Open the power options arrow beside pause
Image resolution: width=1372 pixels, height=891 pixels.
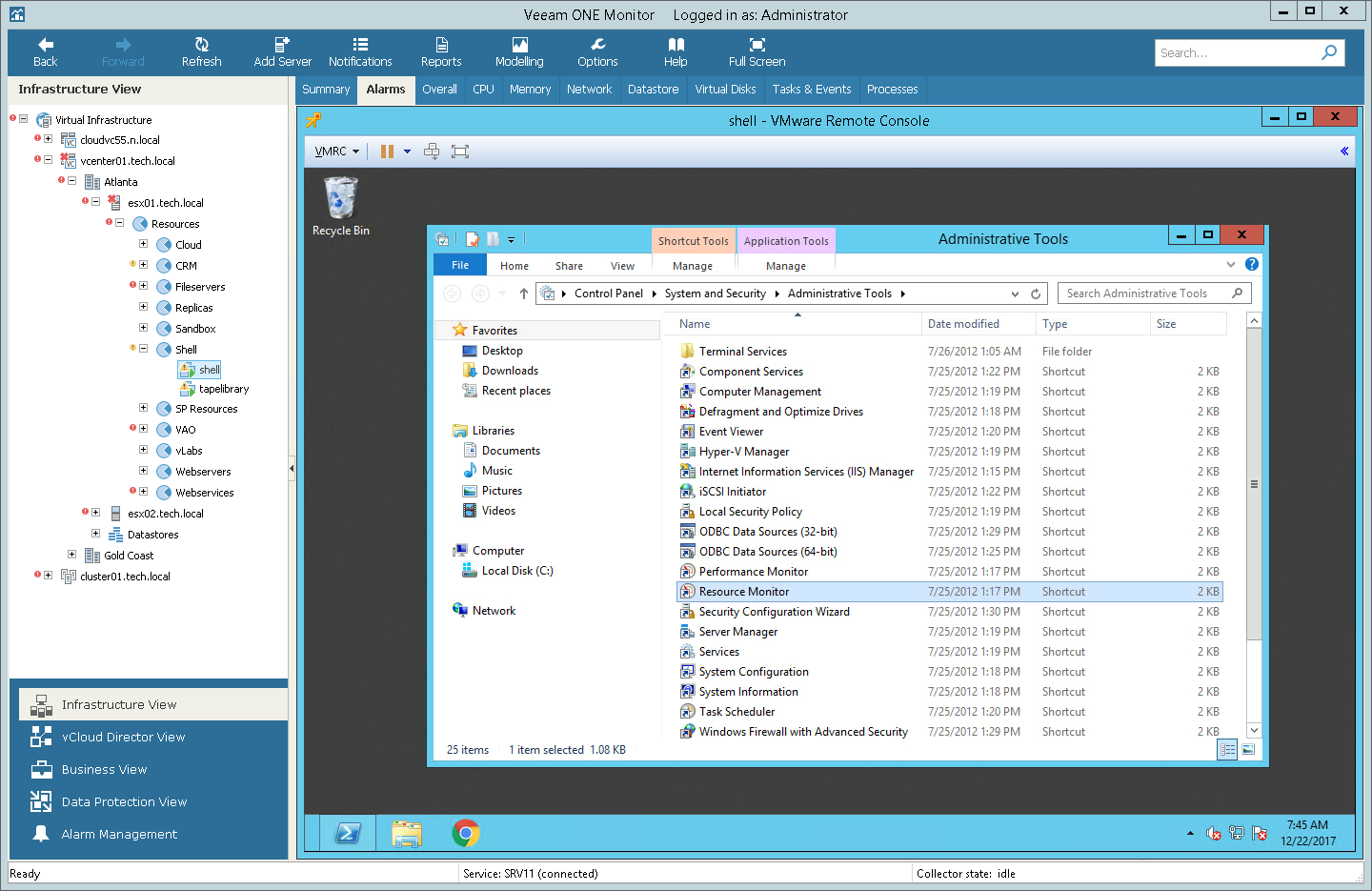click(407, 152)
